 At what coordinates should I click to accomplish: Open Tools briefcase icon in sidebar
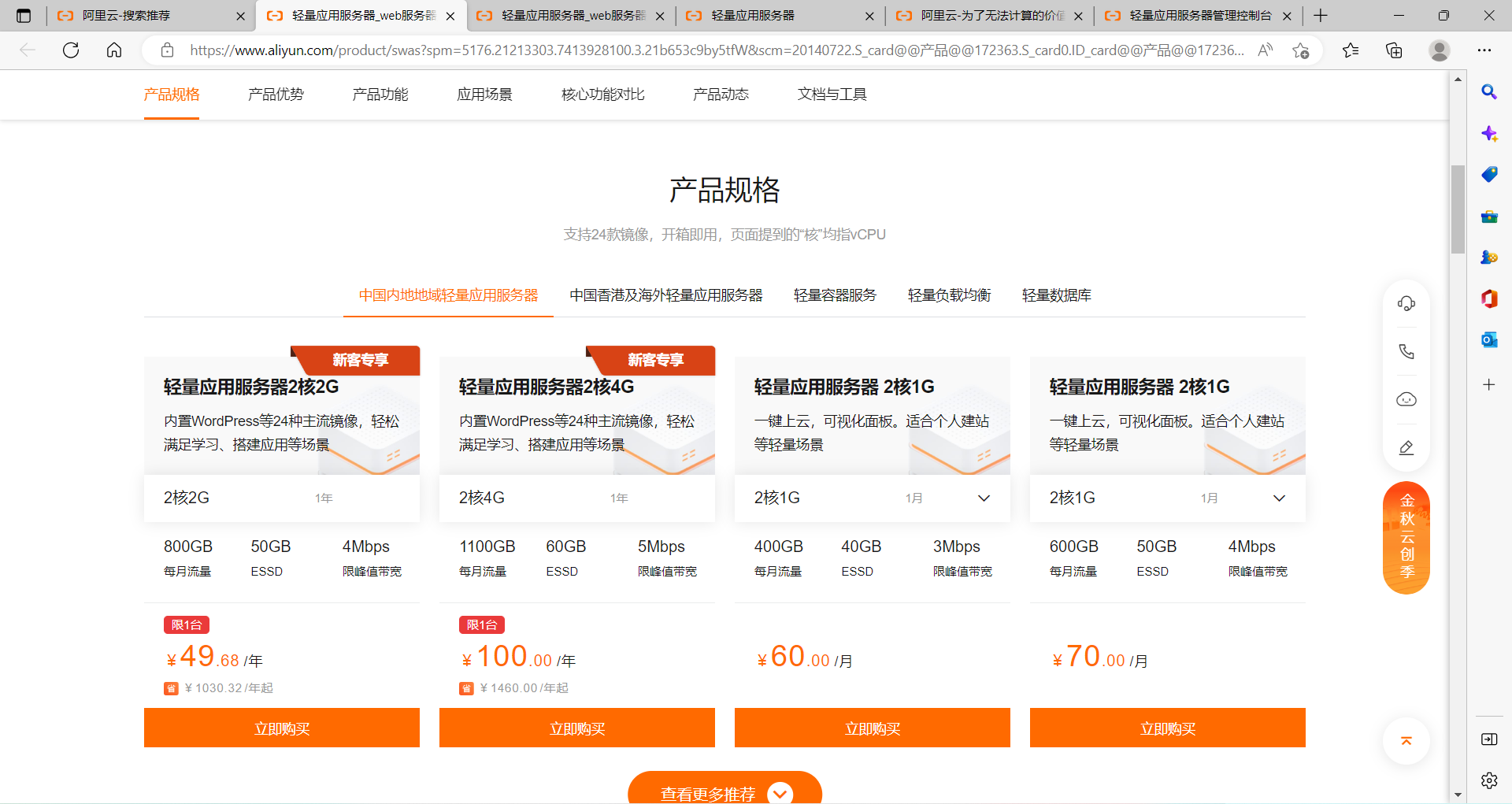click(x=1489, y=216)
